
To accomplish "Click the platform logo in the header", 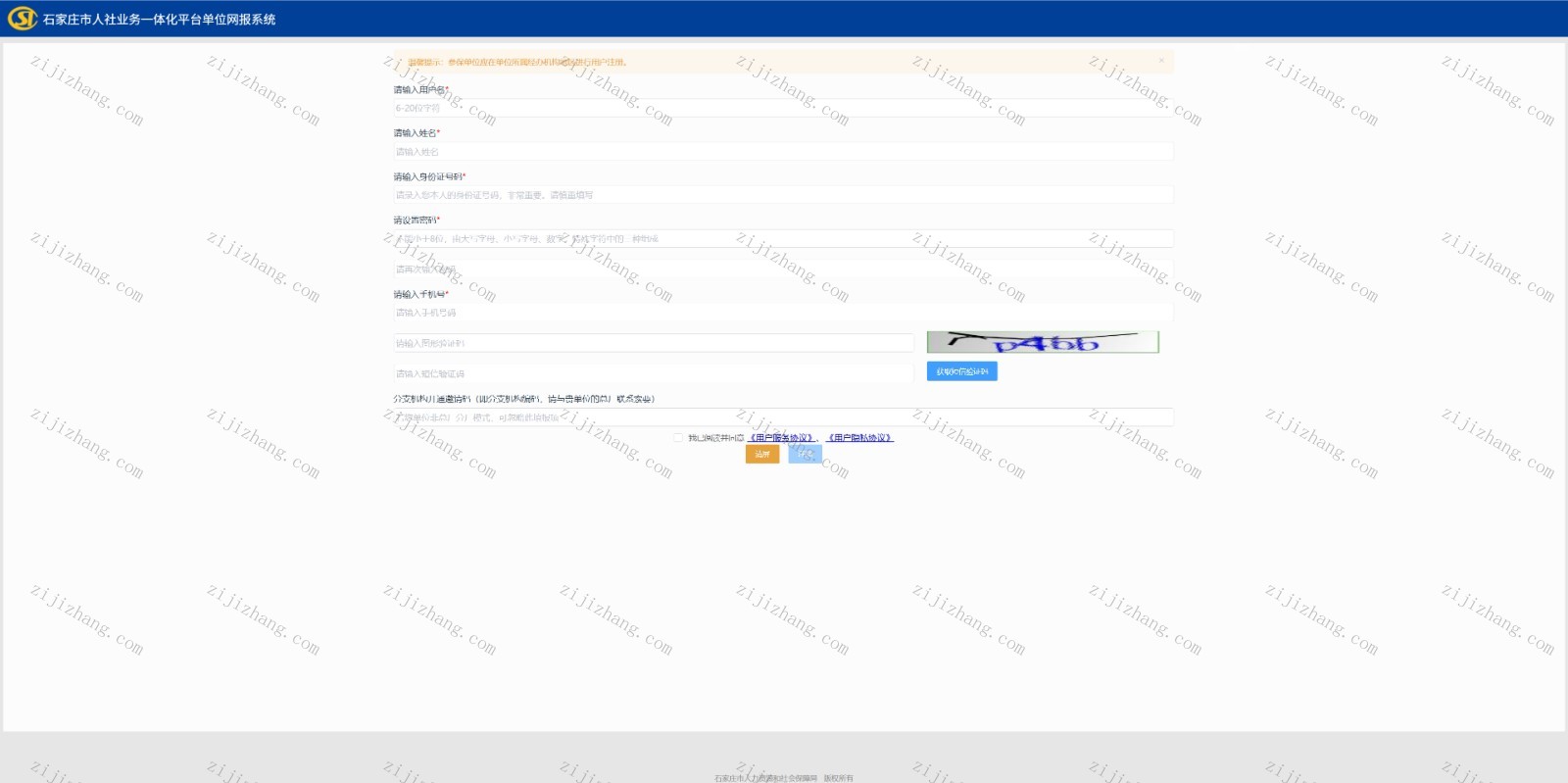I will click(22, 19).
